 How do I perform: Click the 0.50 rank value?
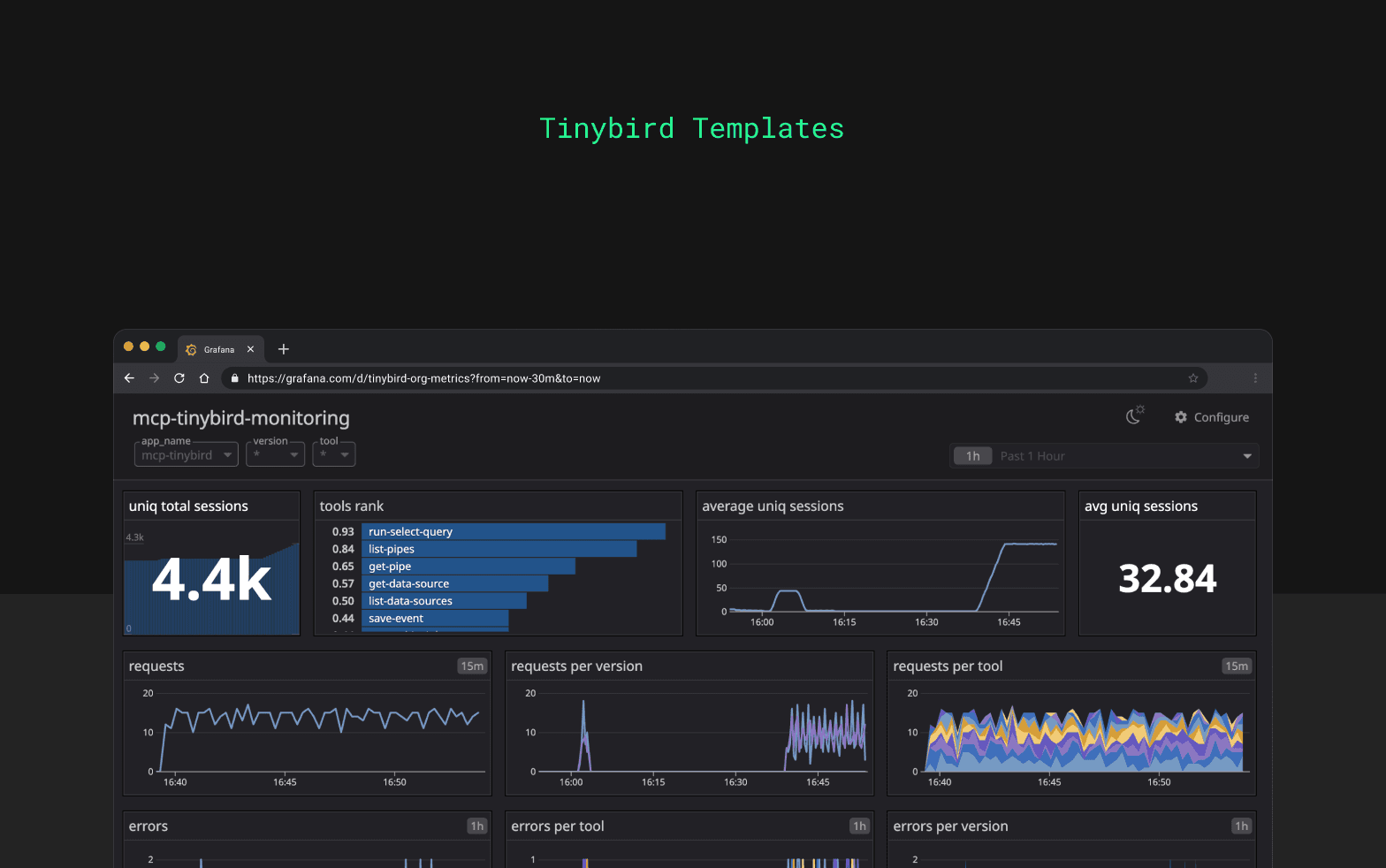coord(343,601)
